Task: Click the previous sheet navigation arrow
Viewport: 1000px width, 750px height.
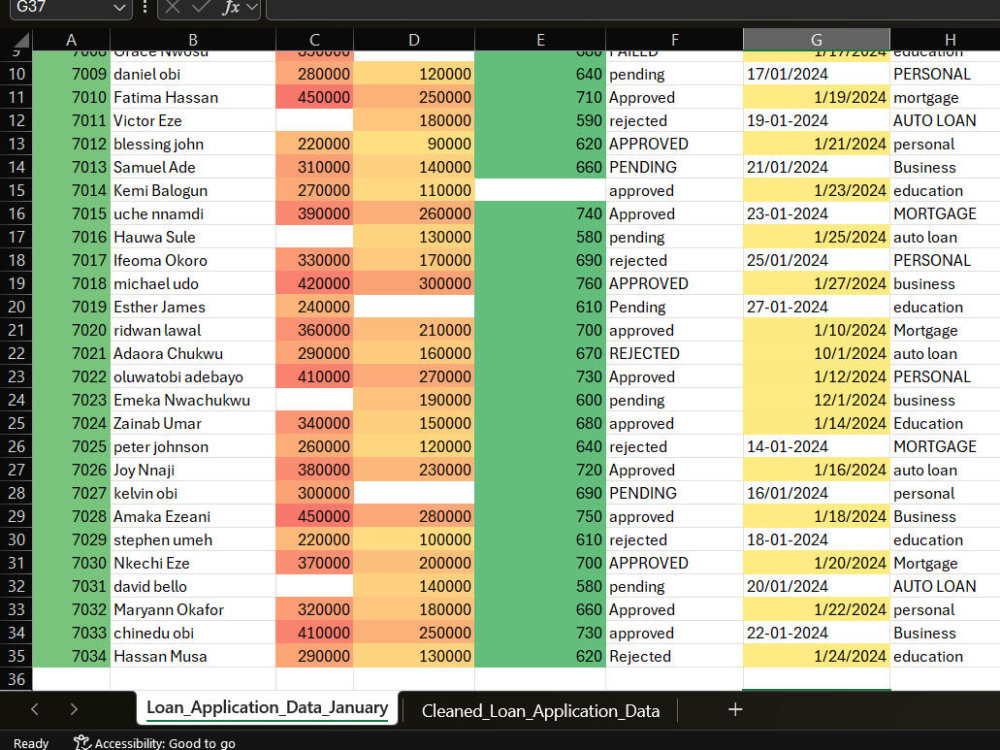Action: coord(35,709)
